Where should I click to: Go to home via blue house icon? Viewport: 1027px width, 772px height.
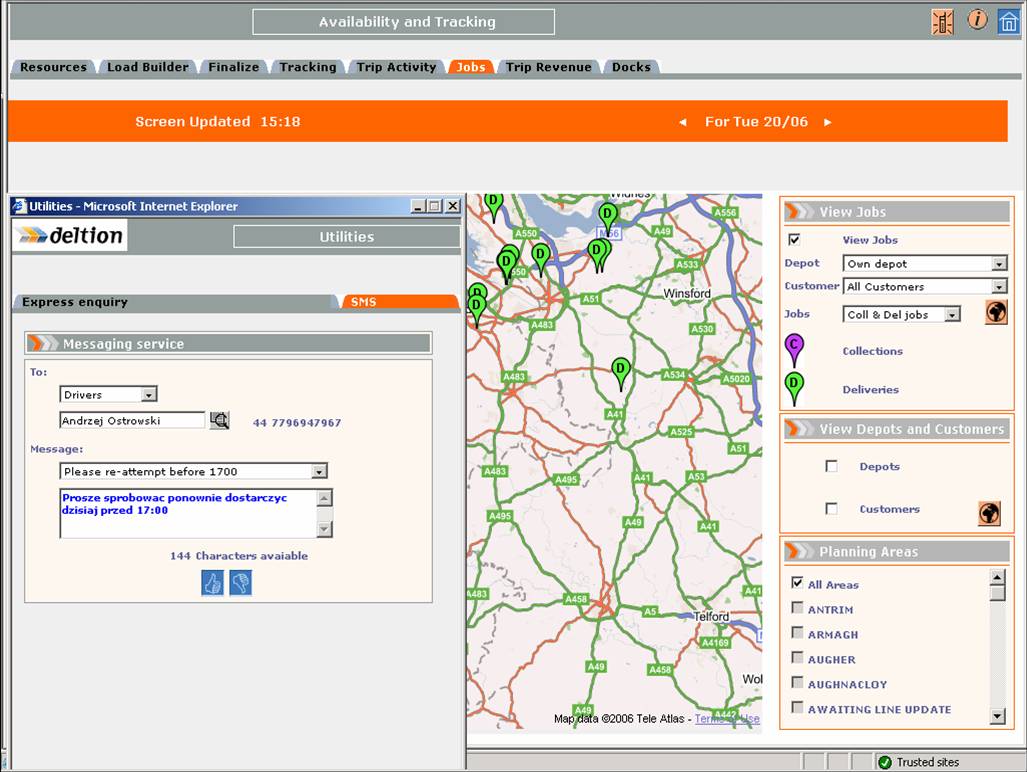click(x=1008, y=22)
